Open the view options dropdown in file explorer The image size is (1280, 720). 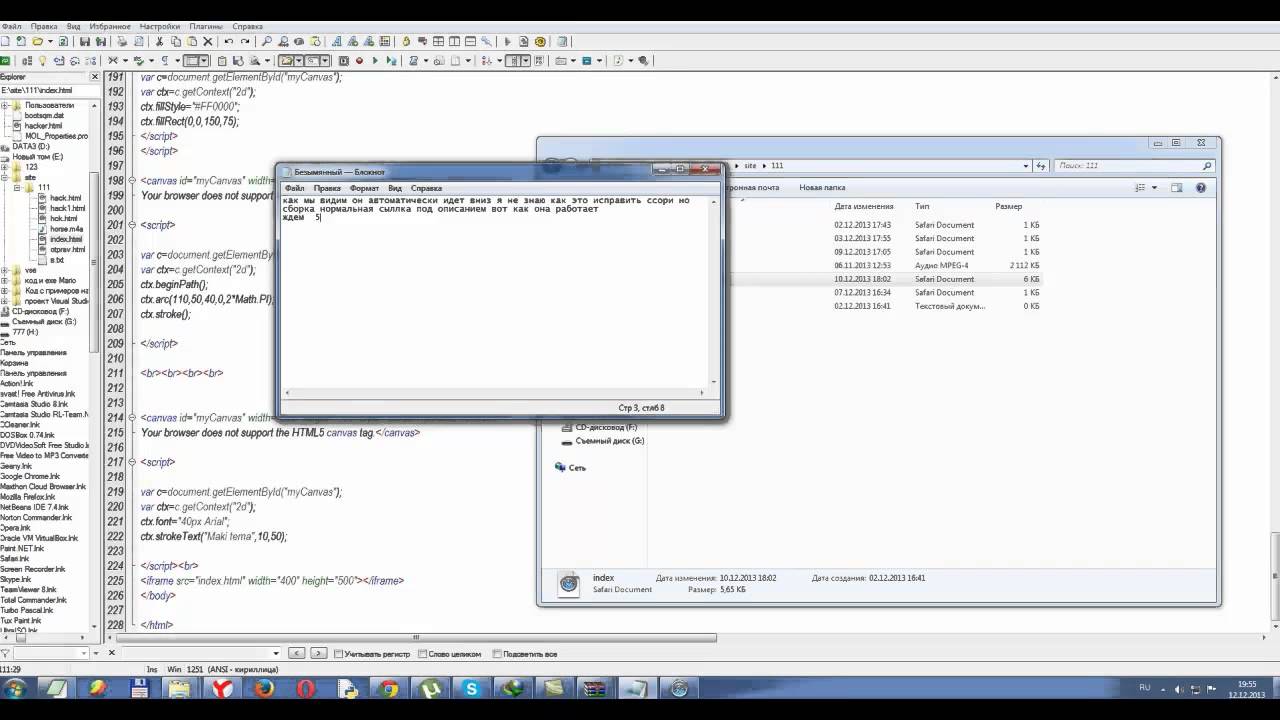tap(1154, 187)
